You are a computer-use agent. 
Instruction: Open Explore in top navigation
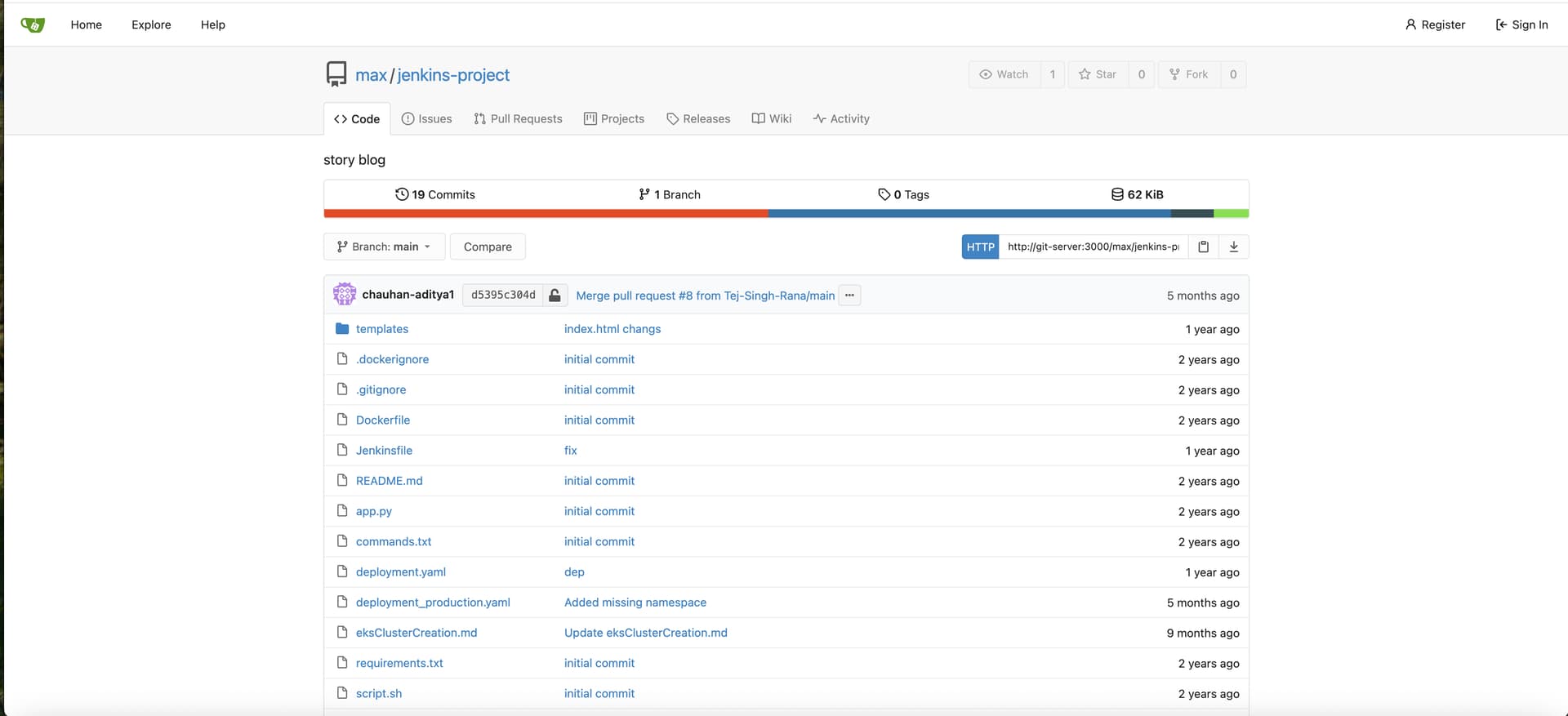151,24
